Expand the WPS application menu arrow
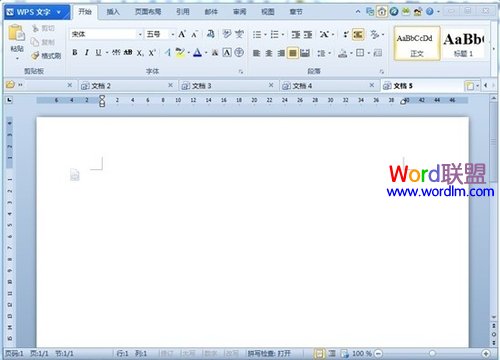The image size is (500, 360). coord(59,12)
